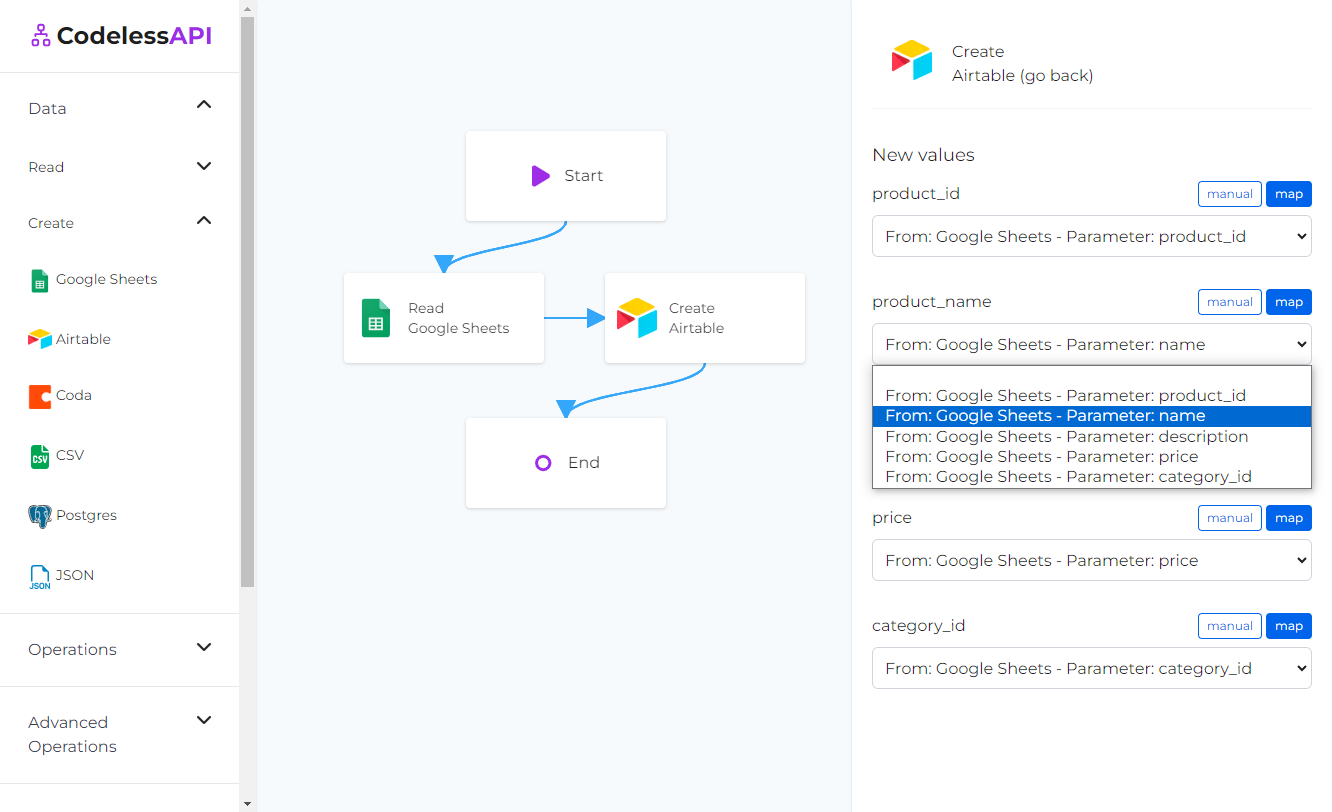Select CSV under Create
1332x812 pixels.
[70, 456]
